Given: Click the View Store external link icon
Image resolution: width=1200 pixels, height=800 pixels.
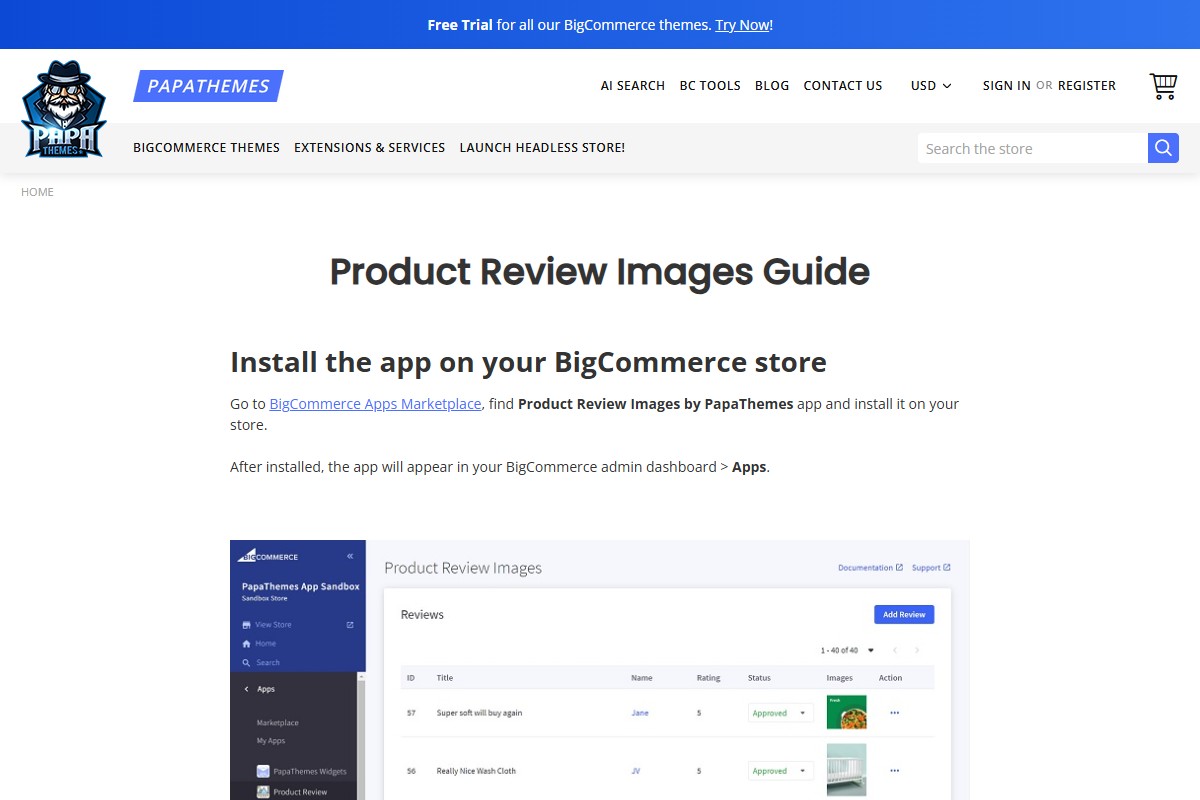Looking at the screenshot, I should 349,624.
